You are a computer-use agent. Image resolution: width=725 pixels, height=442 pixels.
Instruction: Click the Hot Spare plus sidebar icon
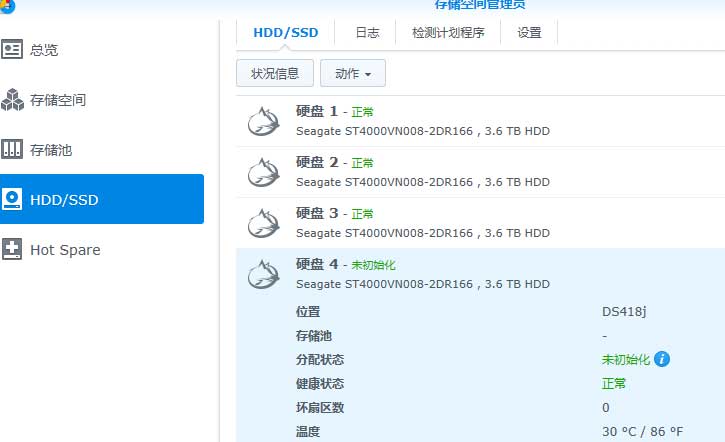(12, 249)
